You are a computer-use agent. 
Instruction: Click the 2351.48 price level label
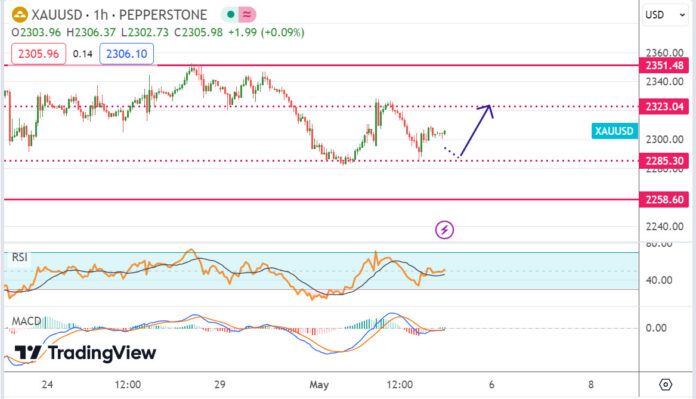(664, 66)
